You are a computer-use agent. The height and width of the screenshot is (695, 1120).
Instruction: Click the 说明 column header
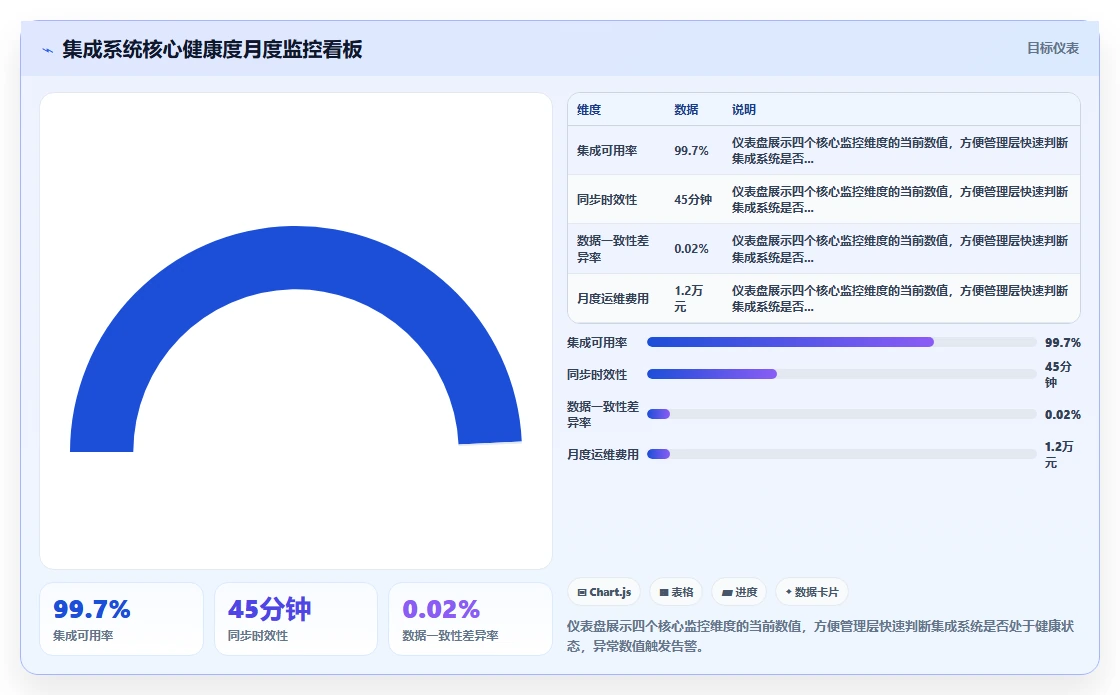click(x=744, y=109)
